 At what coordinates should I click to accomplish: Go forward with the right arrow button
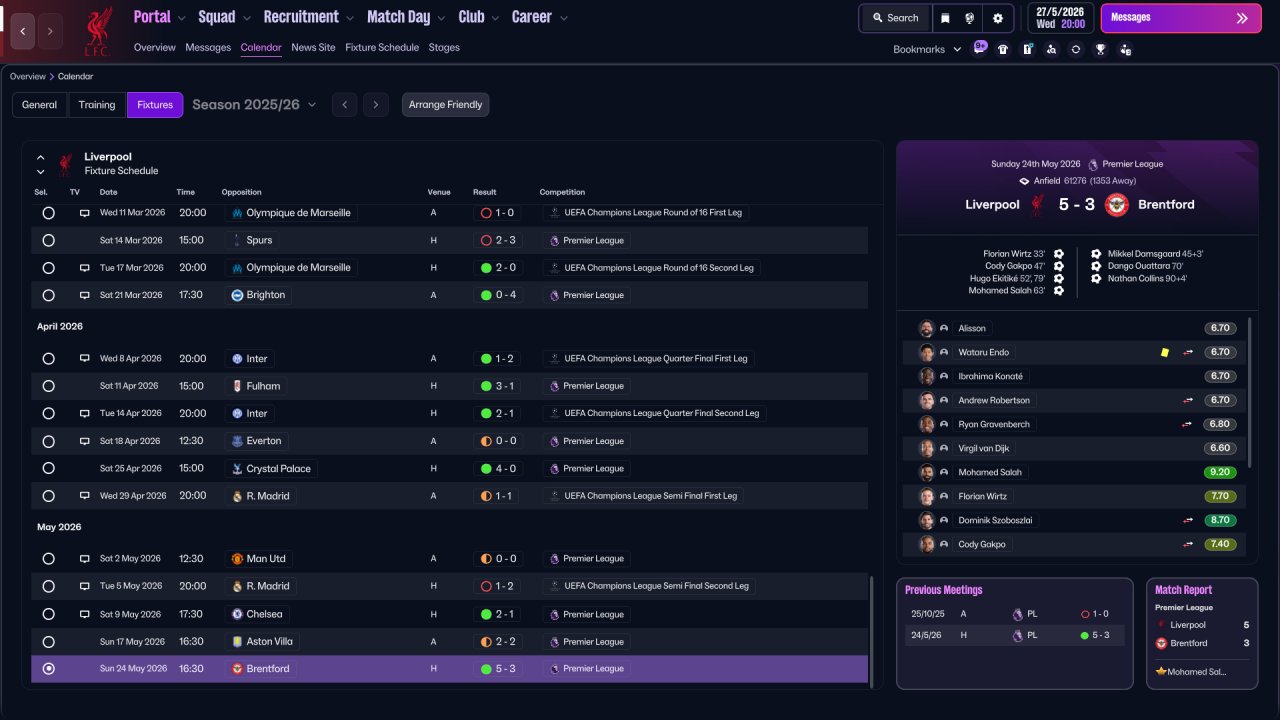pyautogui.click(x=50, y=31)
